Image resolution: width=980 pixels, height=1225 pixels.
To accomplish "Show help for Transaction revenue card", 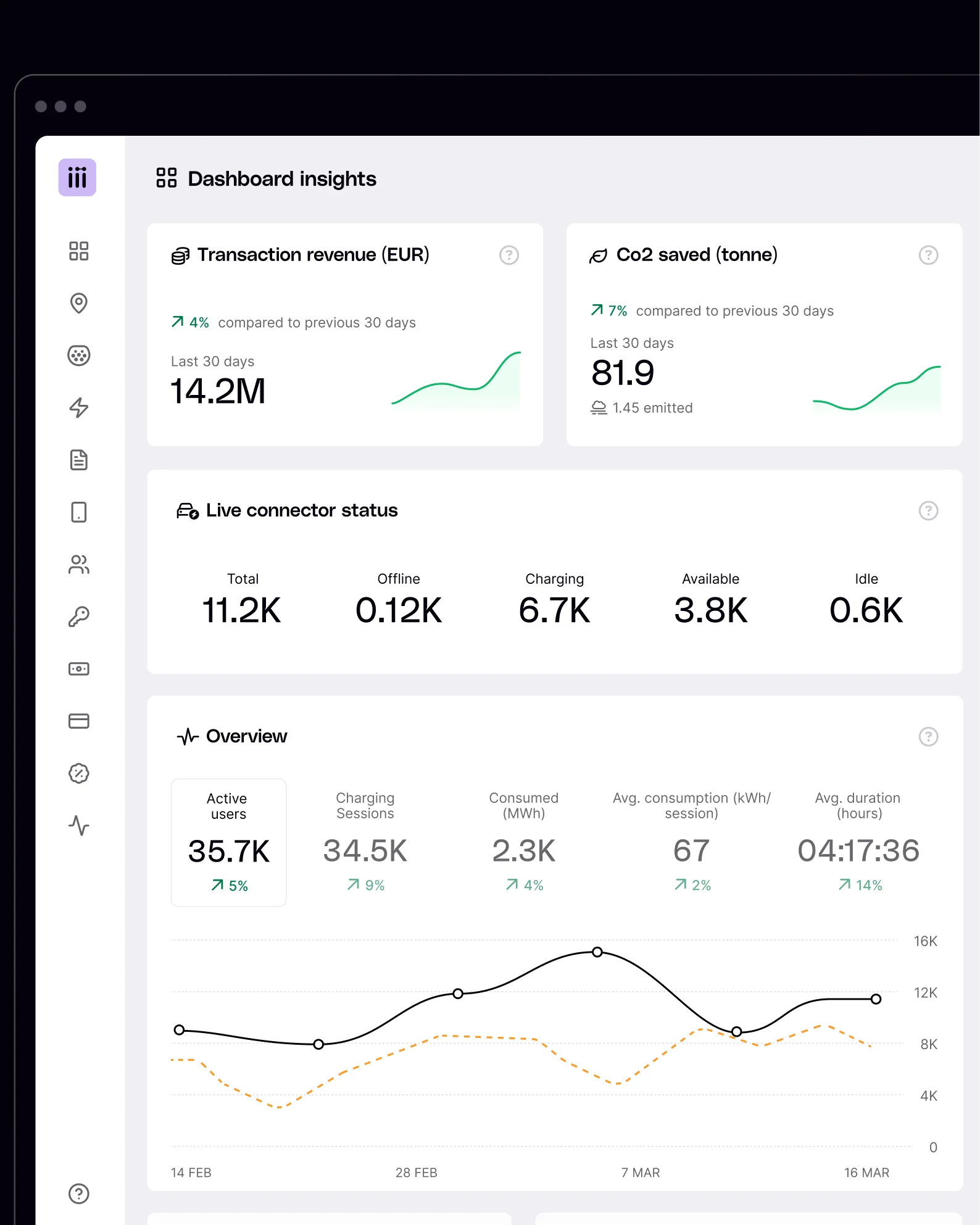I will [509, 255].
